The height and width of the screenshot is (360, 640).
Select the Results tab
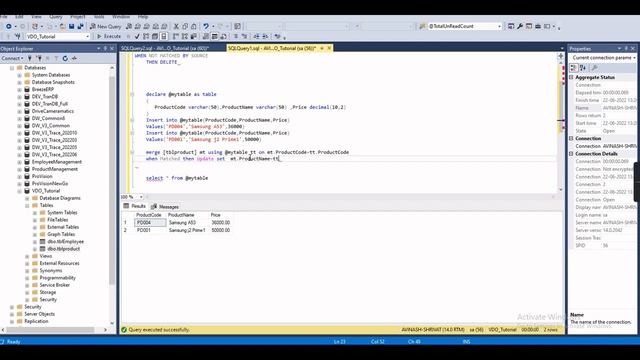[x=135, y=207]
